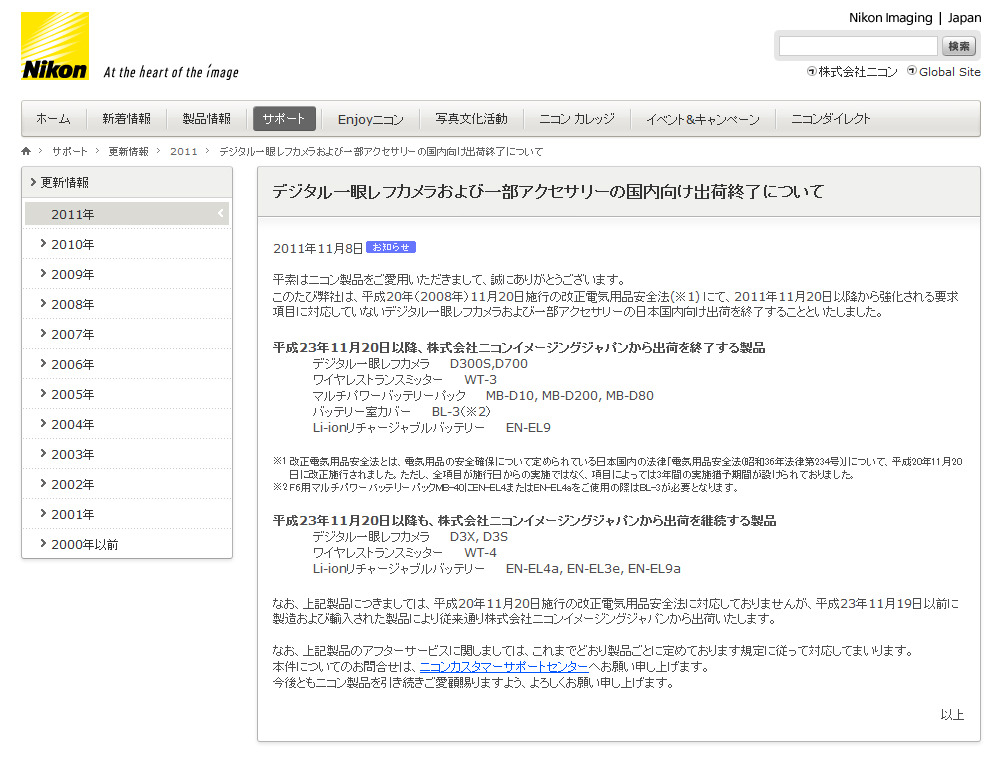Screen dimensions: 992x759
Task: Select the サポート menu tab
Action: click(x=284, y=119)
